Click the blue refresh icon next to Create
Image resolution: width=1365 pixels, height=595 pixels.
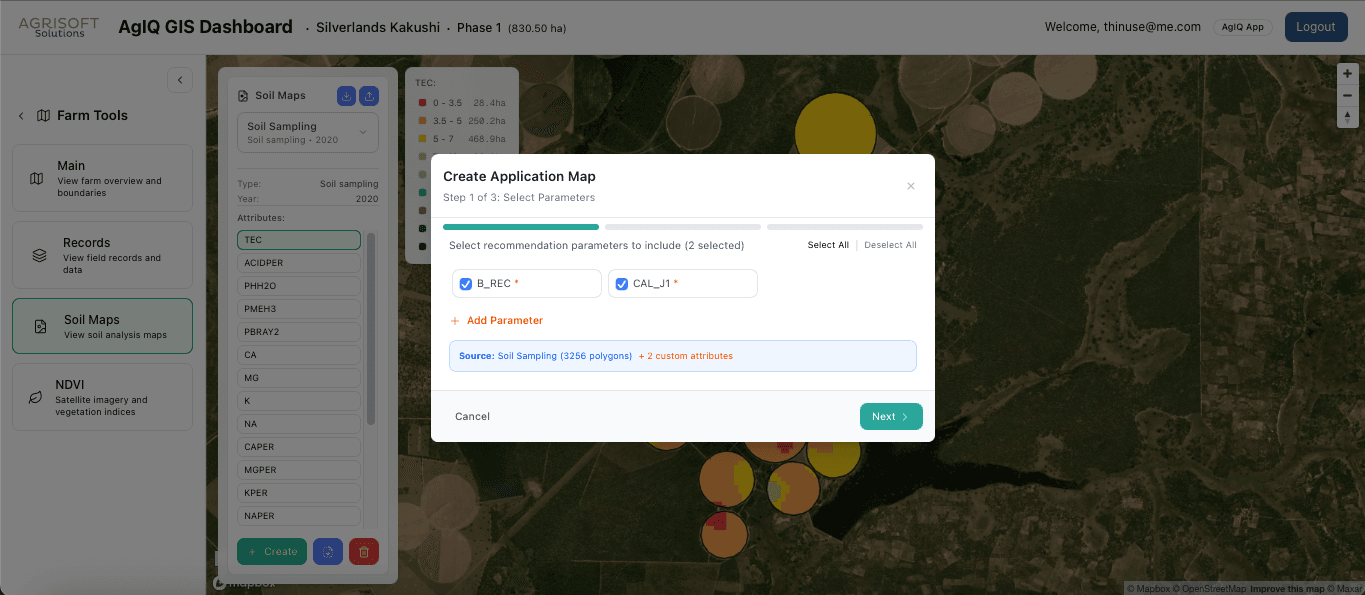click(x=328, y=551)
